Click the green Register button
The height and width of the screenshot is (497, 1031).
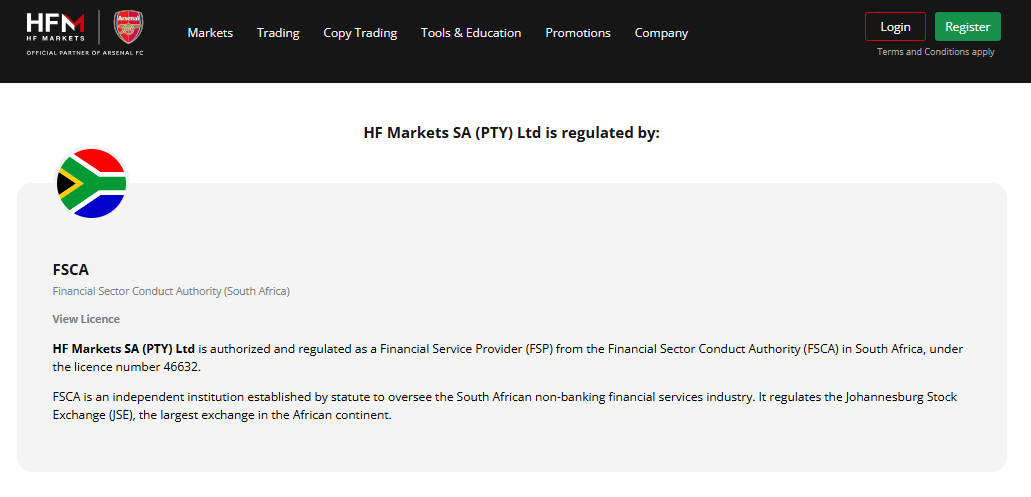pyautogui.click(x=968, y=27)
